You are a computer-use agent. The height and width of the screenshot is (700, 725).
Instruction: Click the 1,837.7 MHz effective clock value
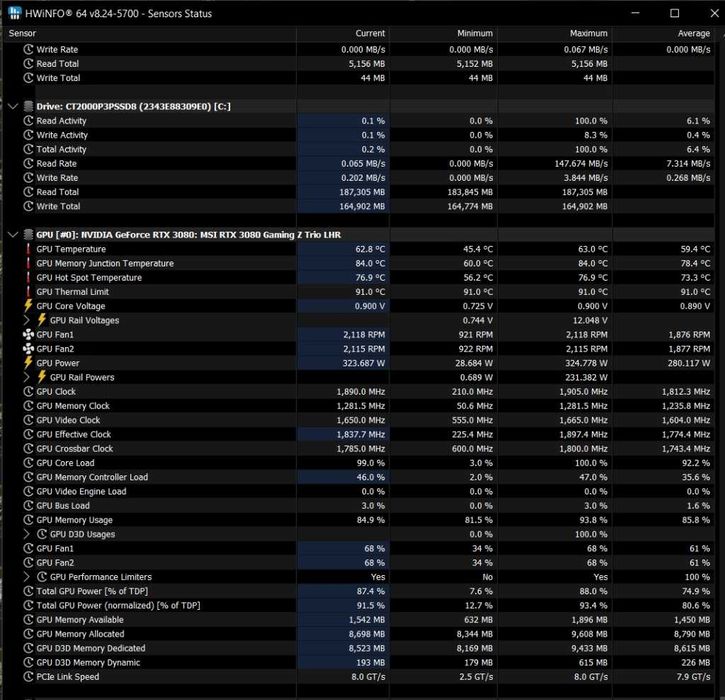(361, 434)
